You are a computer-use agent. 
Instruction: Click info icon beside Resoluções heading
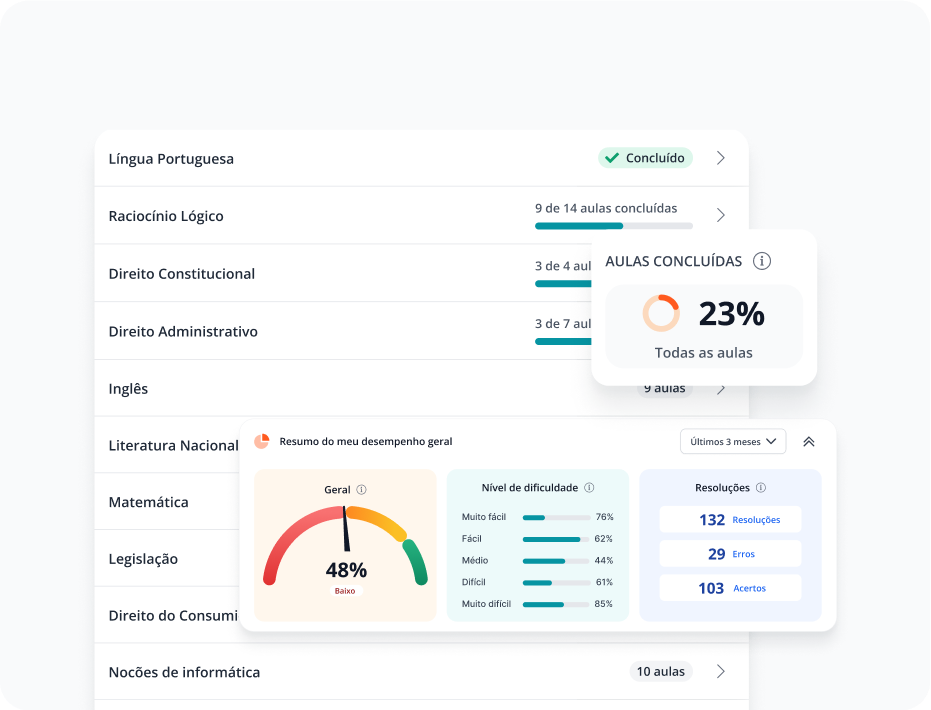(x=761, y=488)
